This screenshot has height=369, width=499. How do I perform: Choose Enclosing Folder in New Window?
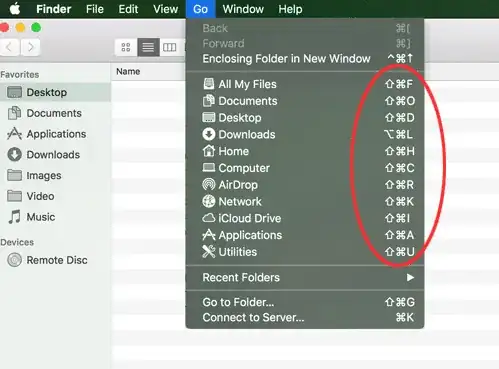coord(305,58)
